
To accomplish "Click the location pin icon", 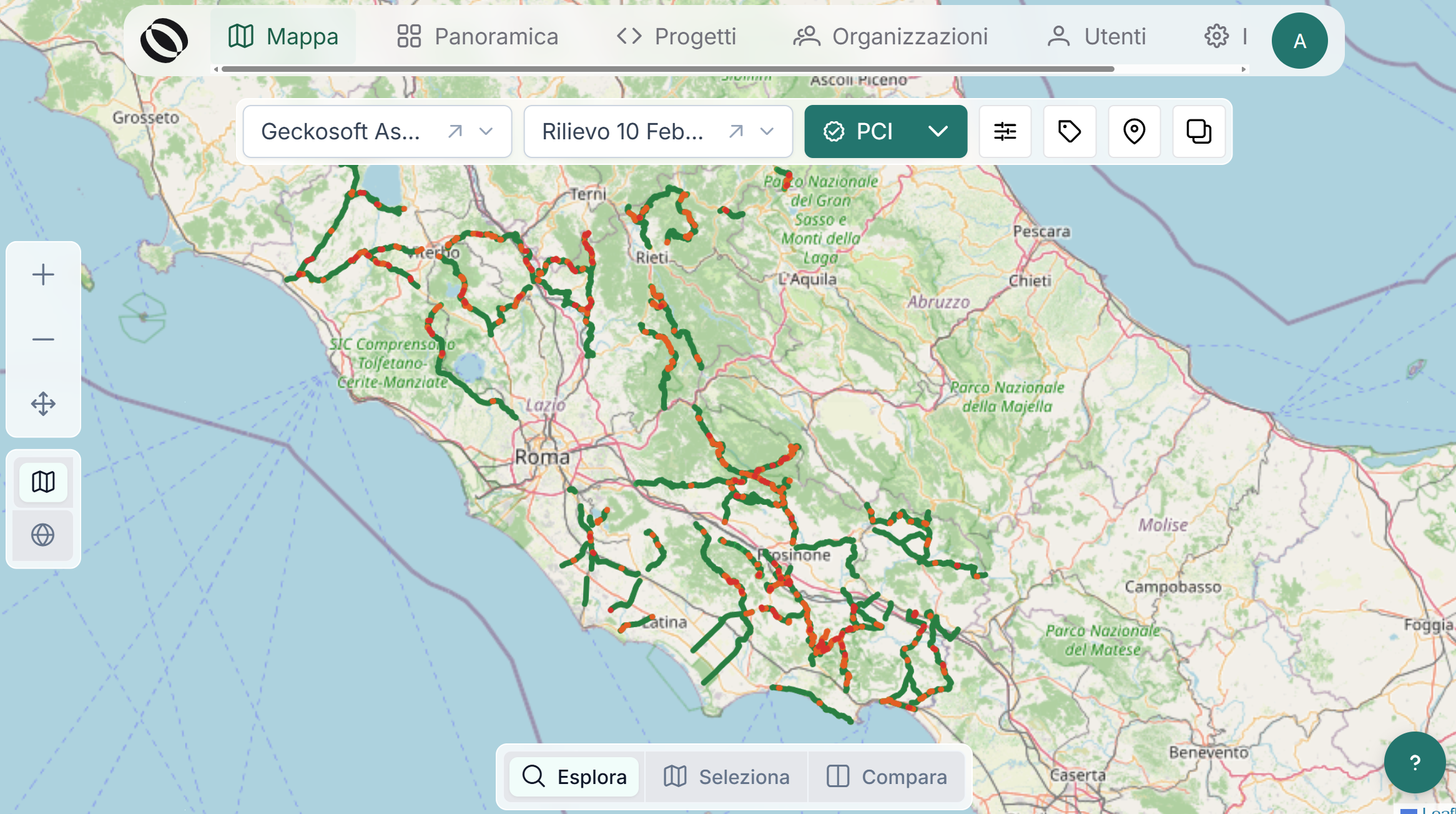I will (x=1134, y=131).
